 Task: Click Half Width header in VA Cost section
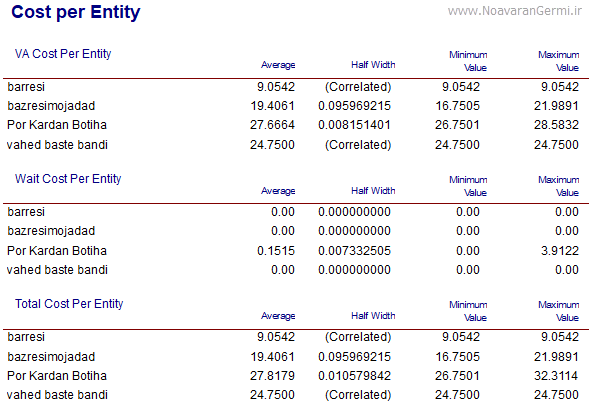(x=373, y=65)
